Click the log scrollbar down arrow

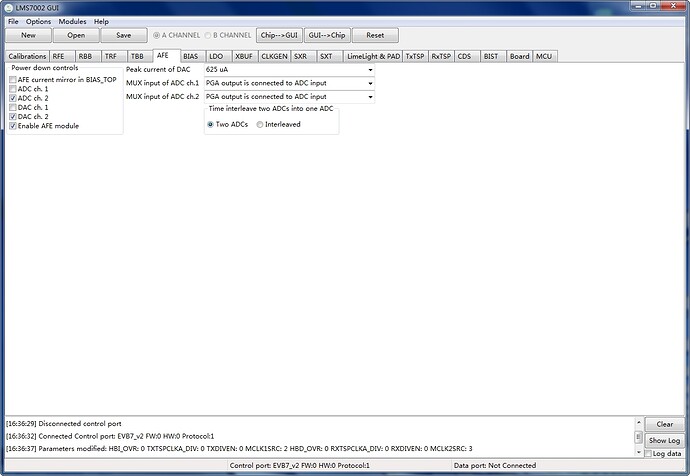639,452
